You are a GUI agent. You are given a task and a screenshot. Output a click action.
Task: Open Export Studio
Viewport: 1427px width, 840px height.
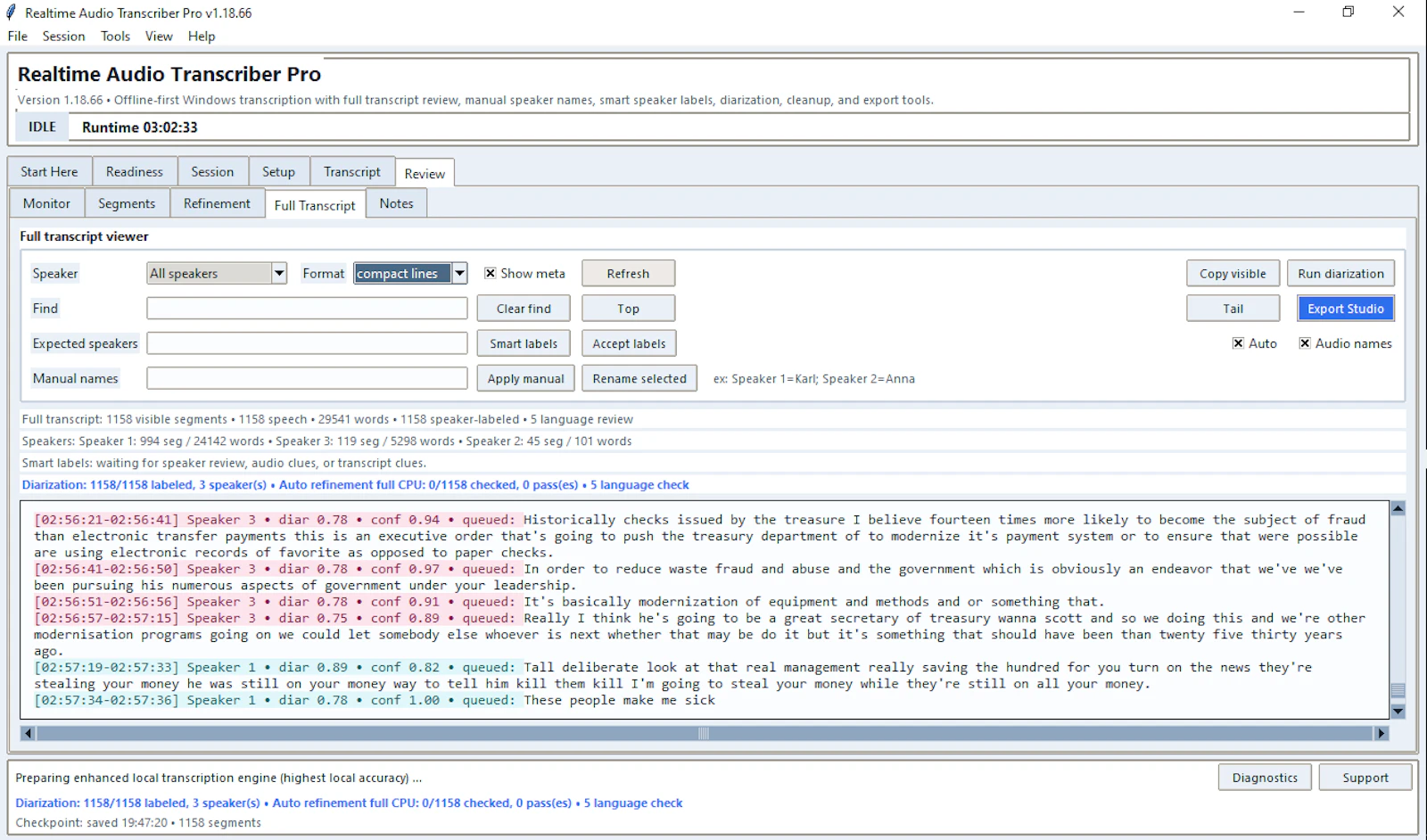tap(1346, 309)
